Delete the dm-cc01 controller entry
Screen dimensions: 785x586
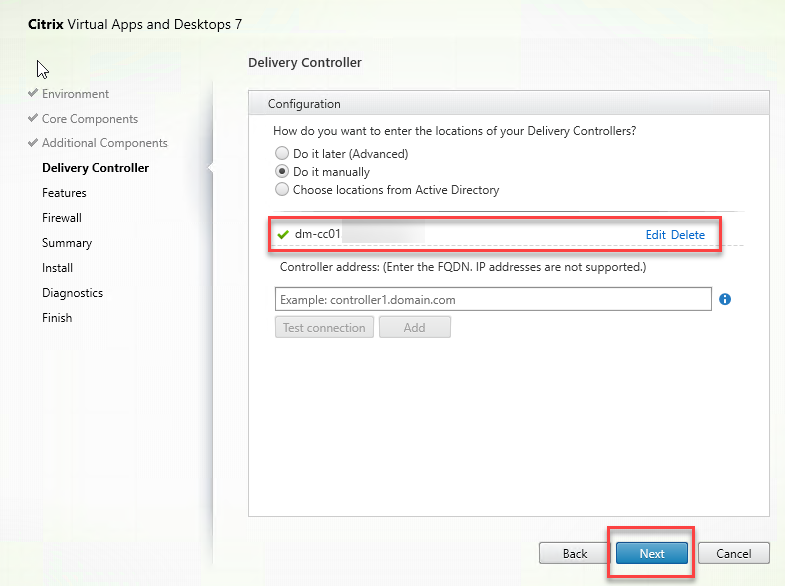(688, 235)
